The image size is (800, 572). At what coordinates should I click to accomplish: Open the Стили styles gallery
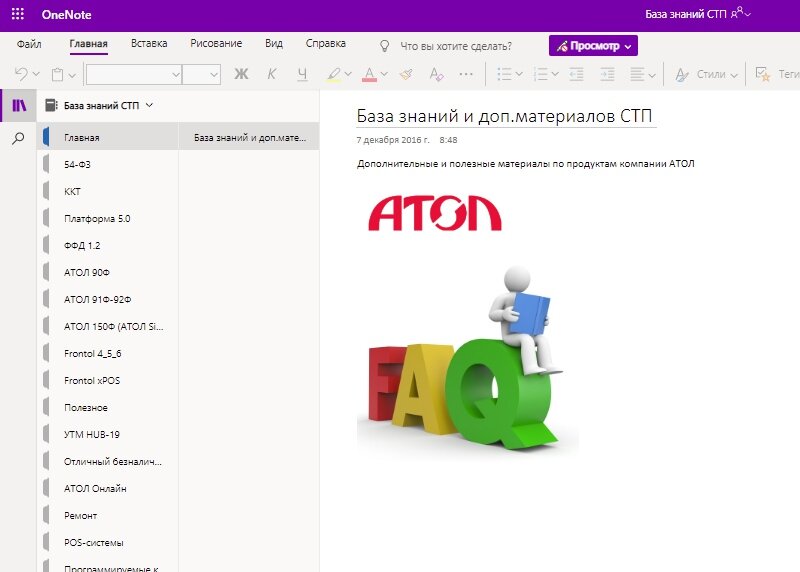coord(707,74)
